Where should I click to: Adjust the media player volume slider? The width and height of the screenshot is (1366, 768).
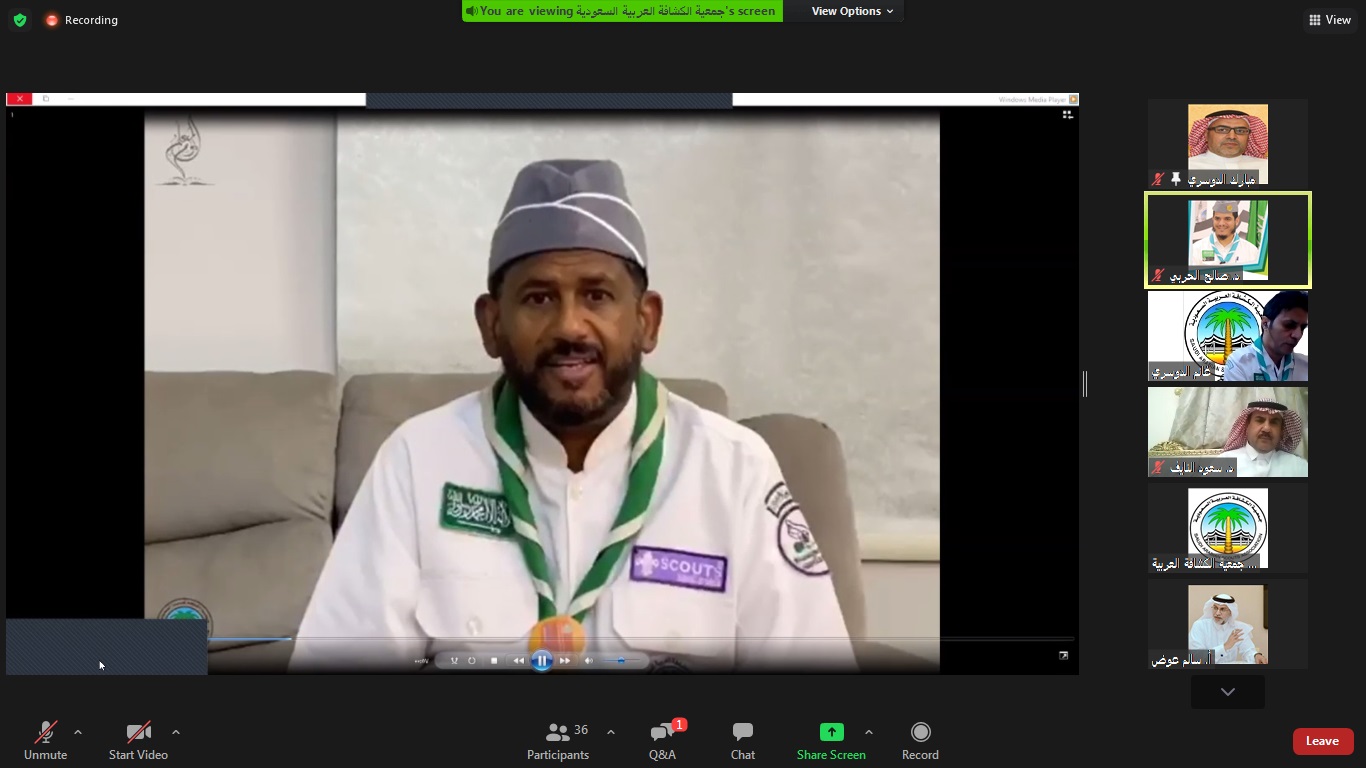620,660
